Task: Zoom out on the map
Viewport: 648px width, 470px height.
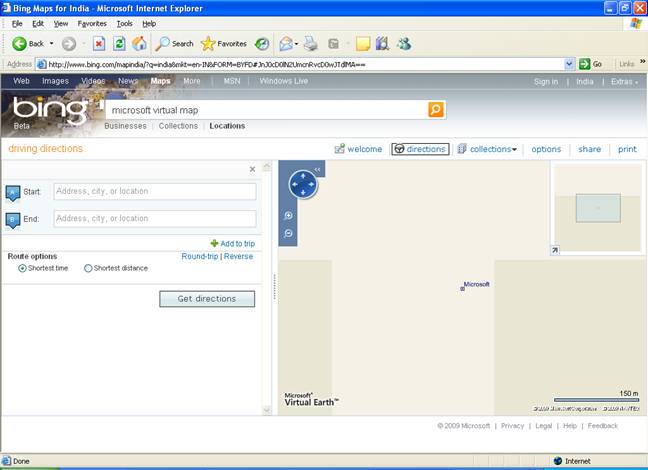Action: (288, 234)
